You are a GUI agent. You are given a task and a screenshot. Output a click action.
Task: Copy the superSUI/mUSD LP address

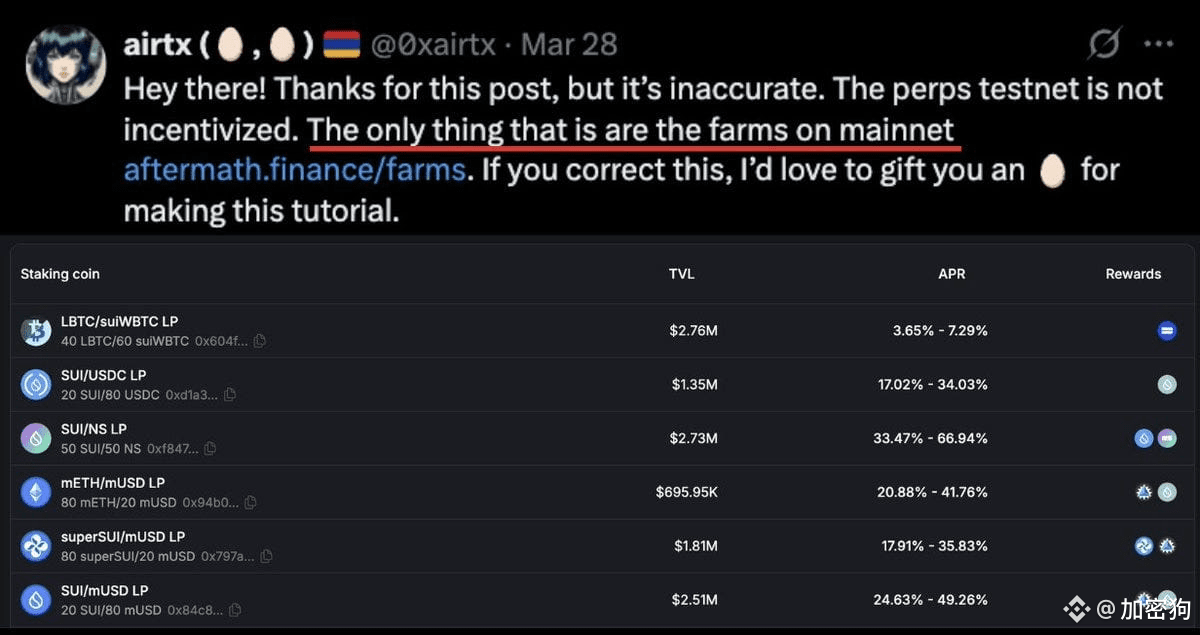click(266, 556)
